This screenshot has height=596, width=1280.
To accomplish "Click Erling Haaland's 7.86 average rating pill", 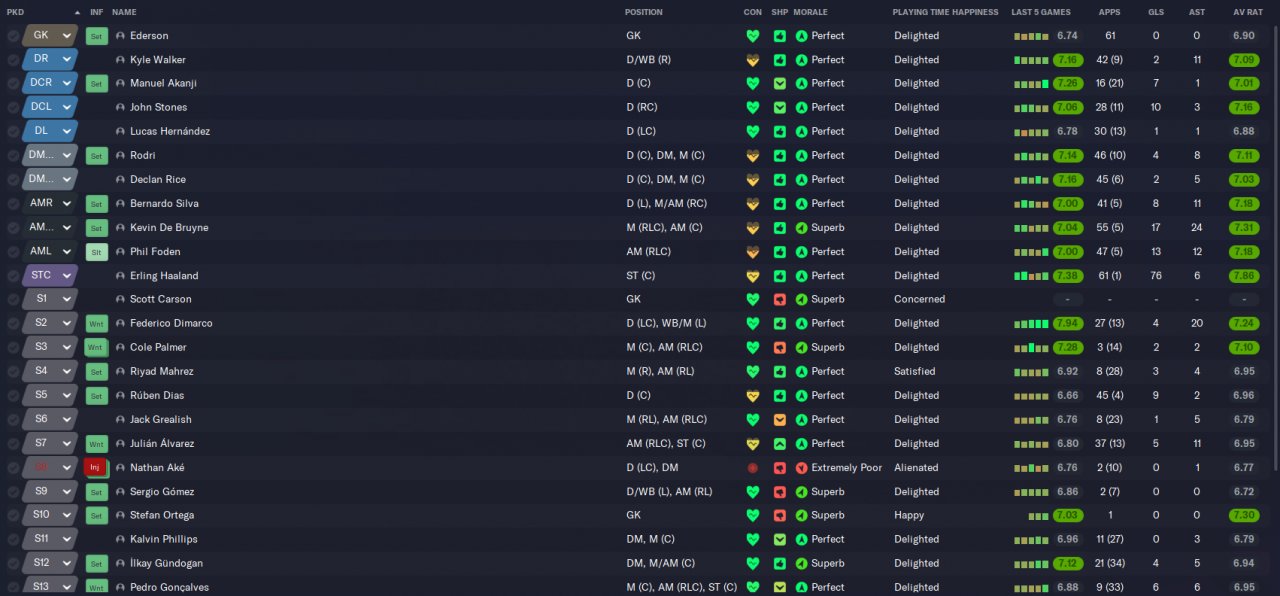I will click(x=1244, y=276).
